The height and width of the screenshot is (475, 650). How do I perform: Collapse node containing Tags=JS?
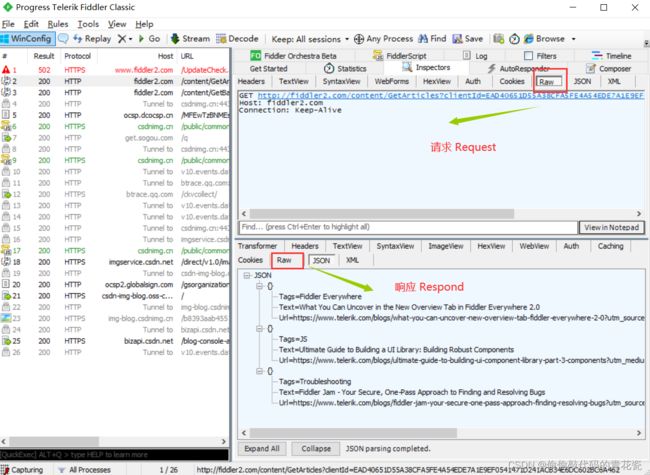click(260, 328)
